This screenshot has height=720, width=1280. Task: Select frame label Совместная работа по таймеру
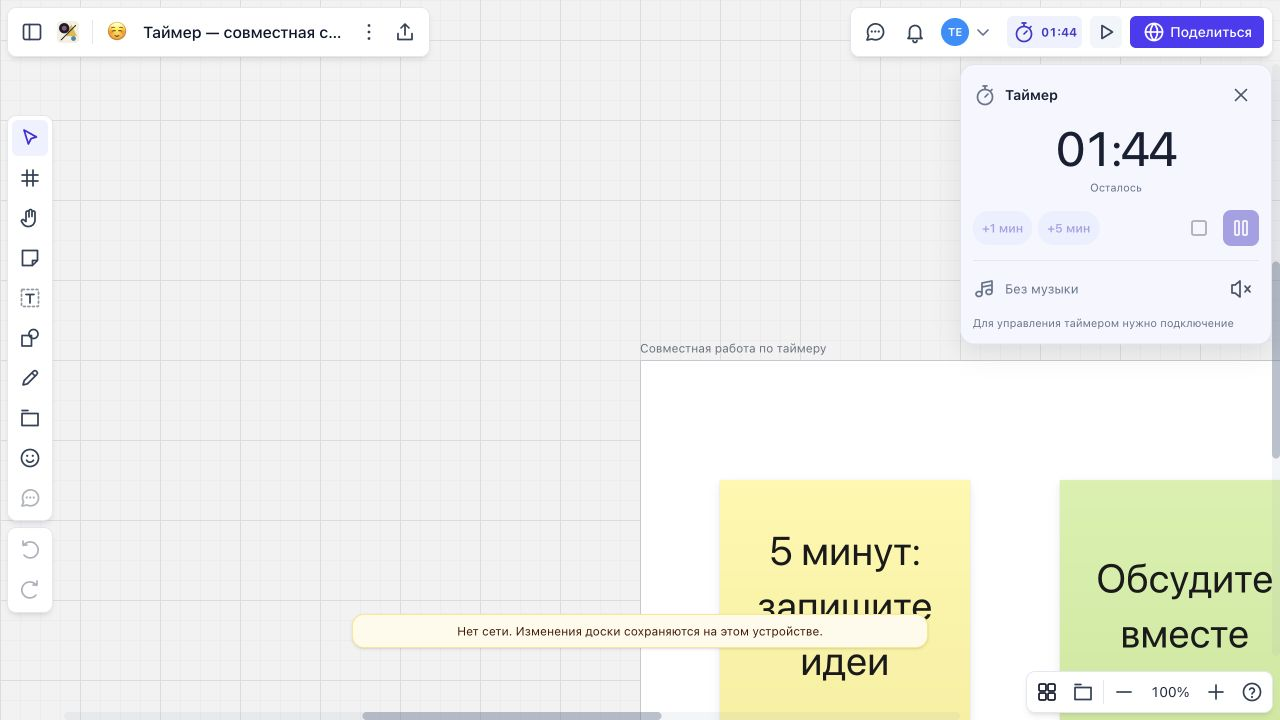pos(733,348)
